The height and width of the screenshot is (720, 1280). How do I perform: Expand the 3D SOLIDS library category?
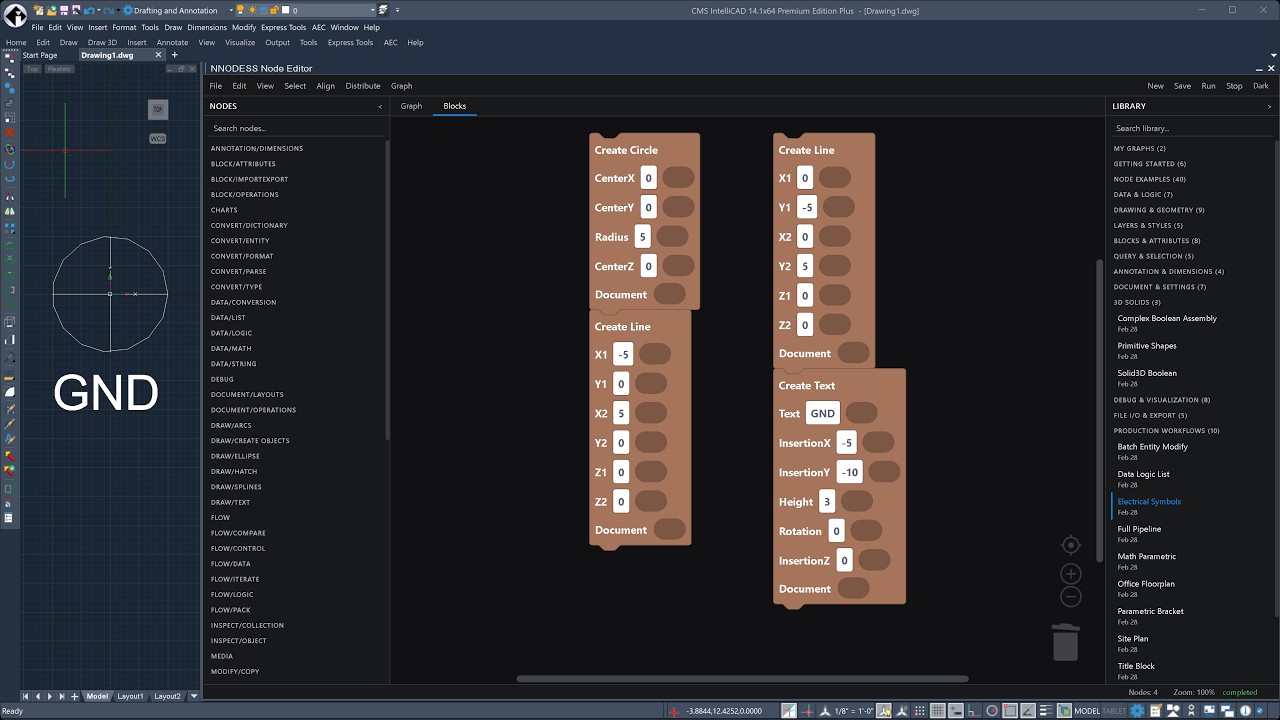1137,302
